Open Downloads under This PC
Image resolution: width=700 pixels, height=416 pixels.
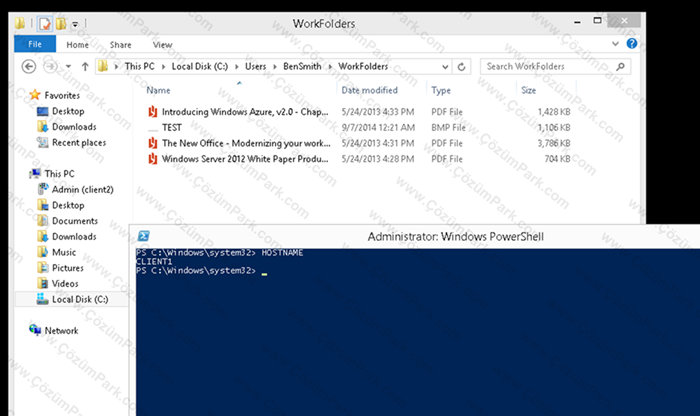point(74,236)
